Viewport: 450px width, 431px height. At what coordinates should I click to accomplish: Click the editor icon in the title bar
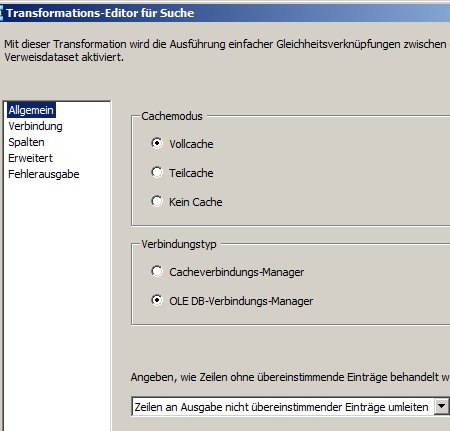click(1, 13)
